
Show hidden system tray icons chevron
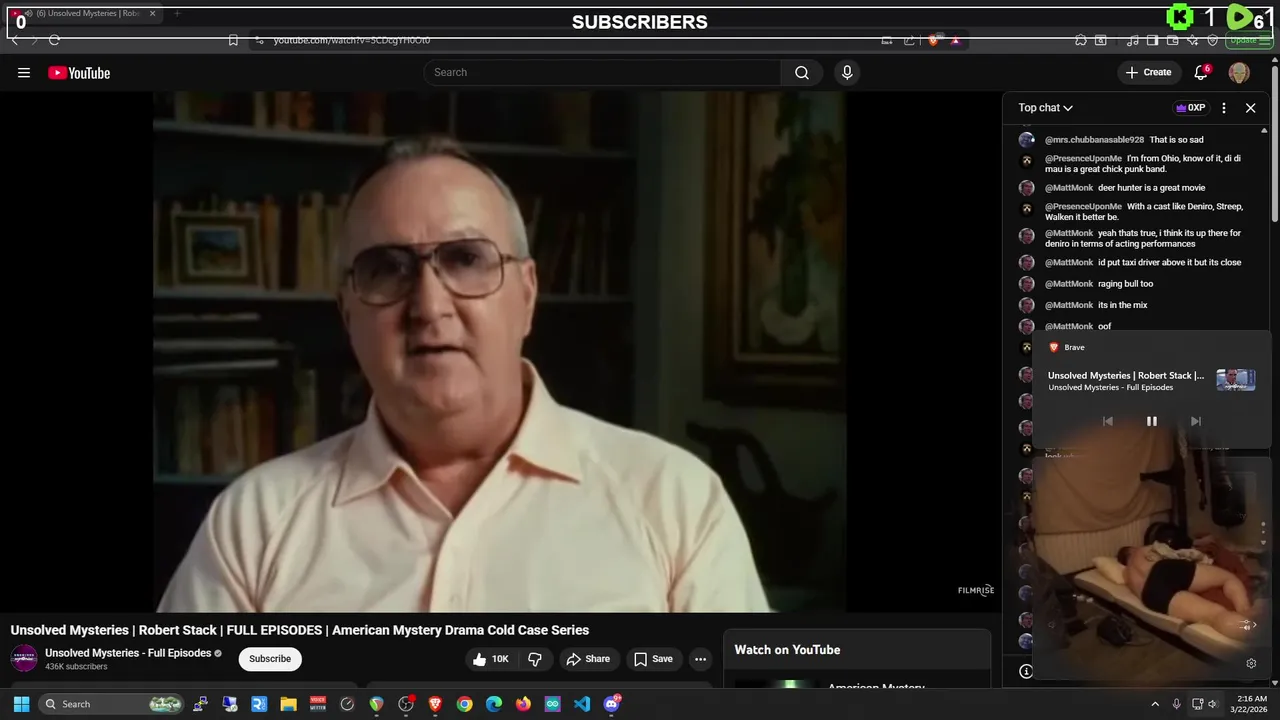pyautogui.click(x=1155, y=704)
